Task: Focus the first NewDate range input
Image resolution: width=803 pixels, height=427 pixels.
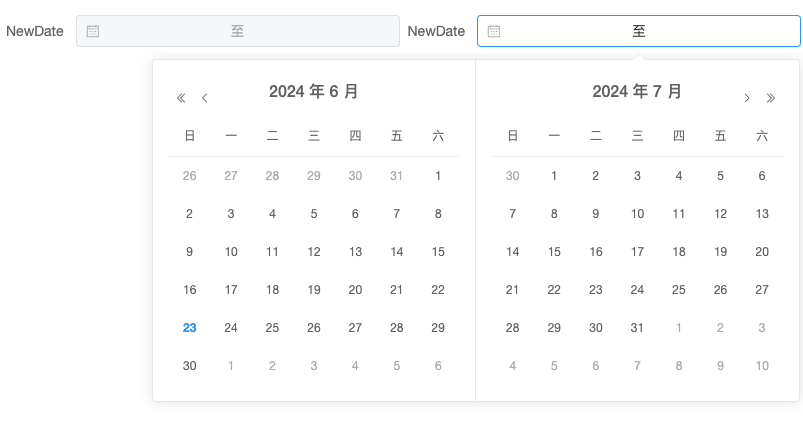Action: [238, 31]
